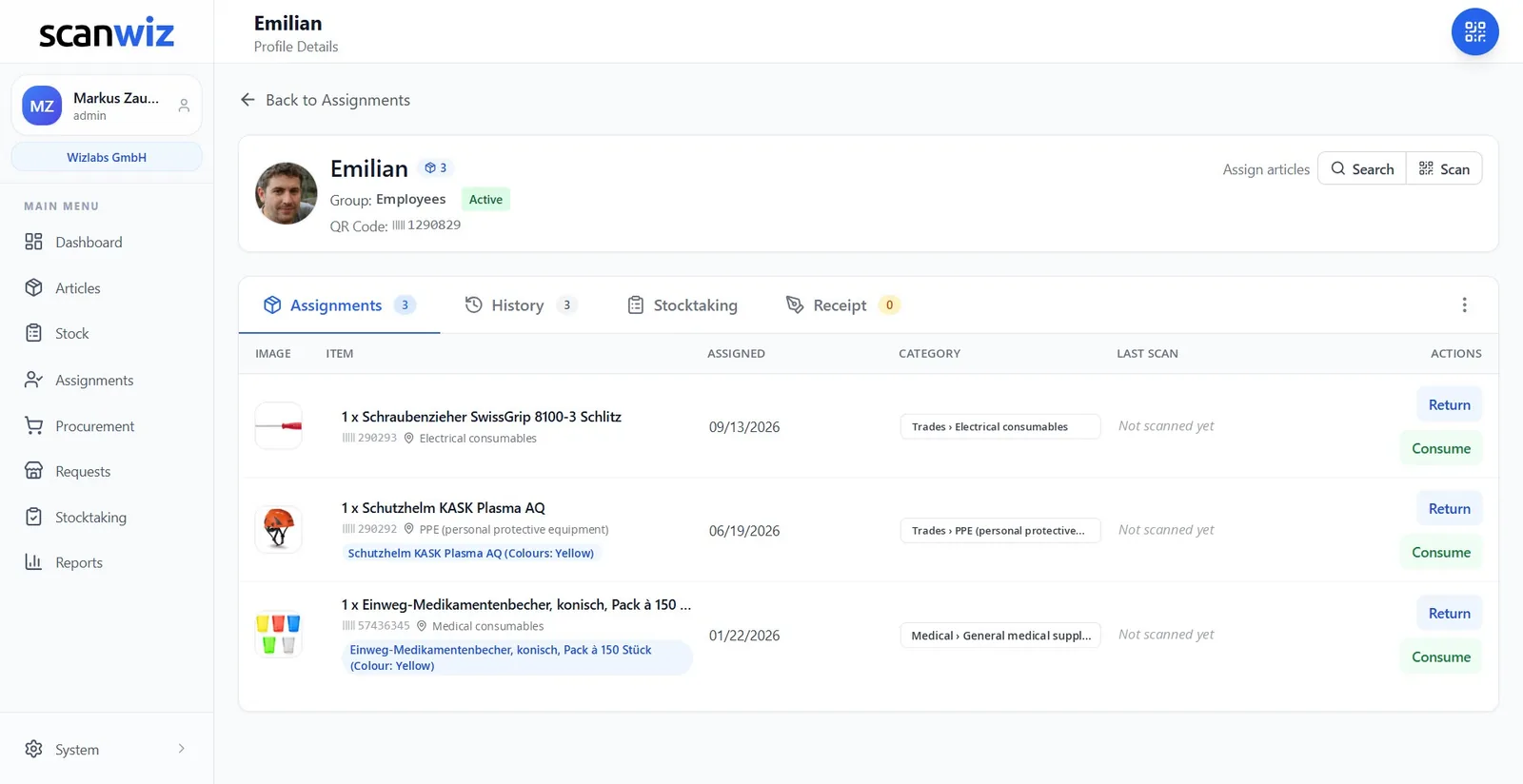
Task: Click the Wizlabs GmbH company button
Action: point(107,157)
